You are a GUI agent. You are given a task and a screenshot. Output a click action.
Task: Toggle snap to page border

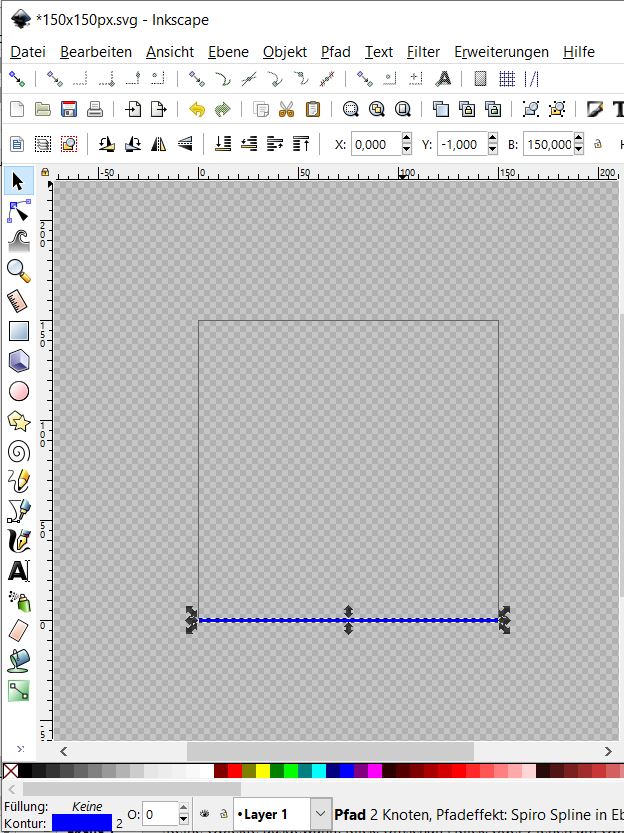480,79
